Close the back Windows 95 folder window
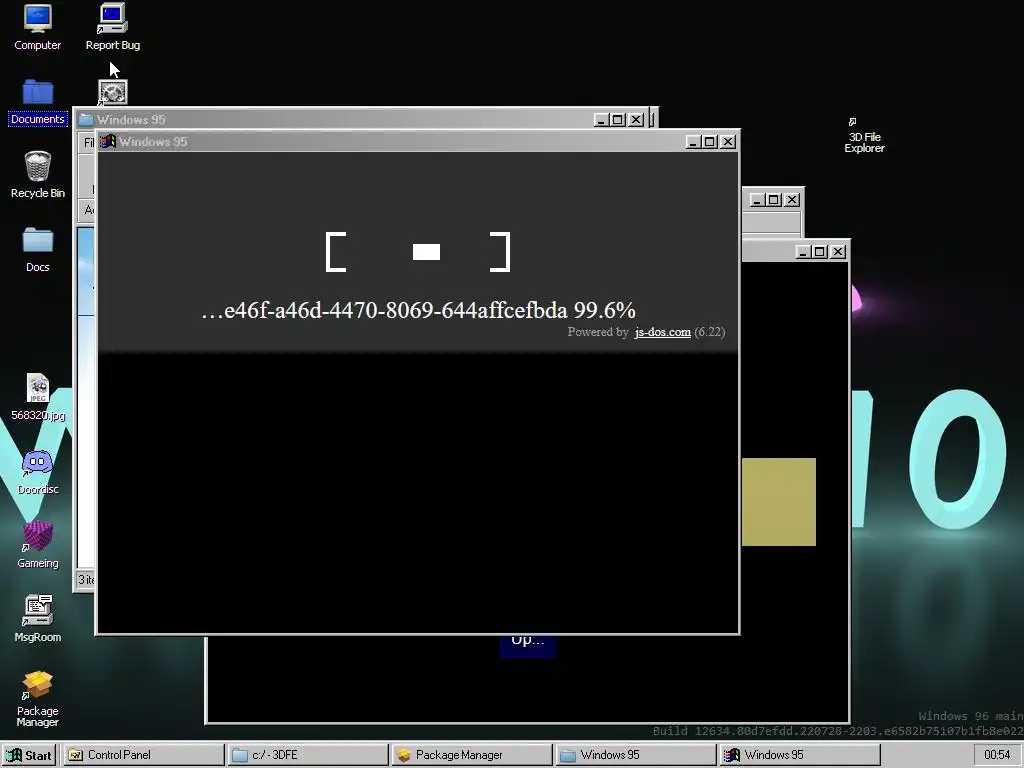The image size is (1024, 768). tap(636, 120)
